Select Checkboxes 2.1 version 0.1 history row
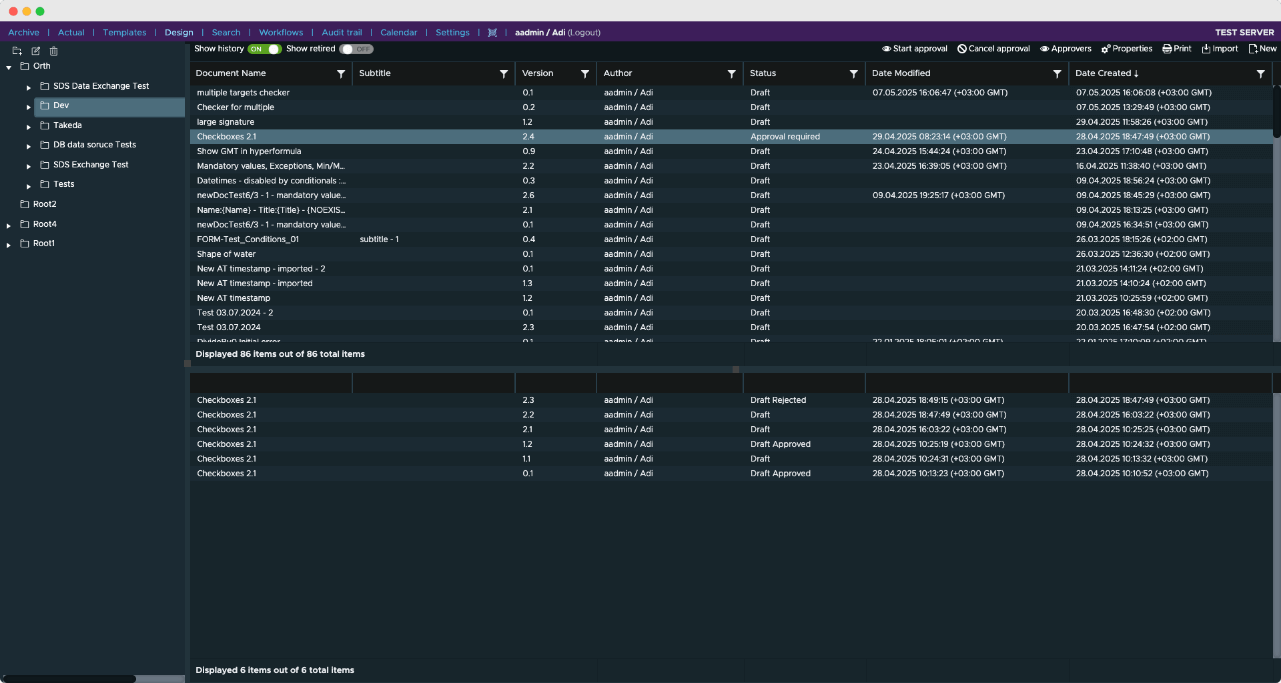The image size is (1281, 683). [x=731, y=473]
